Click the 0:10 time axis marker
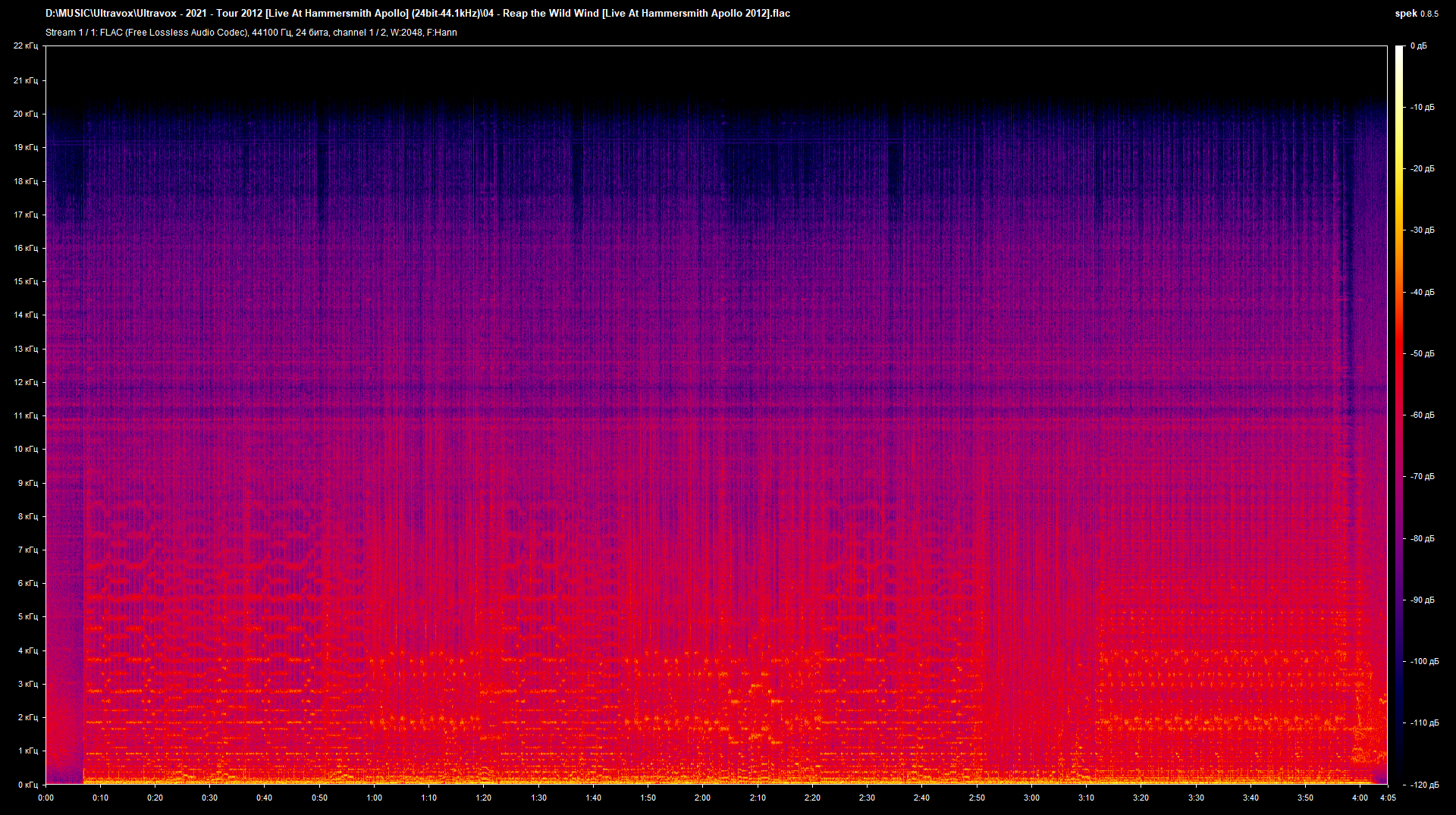 click(100, 798)
